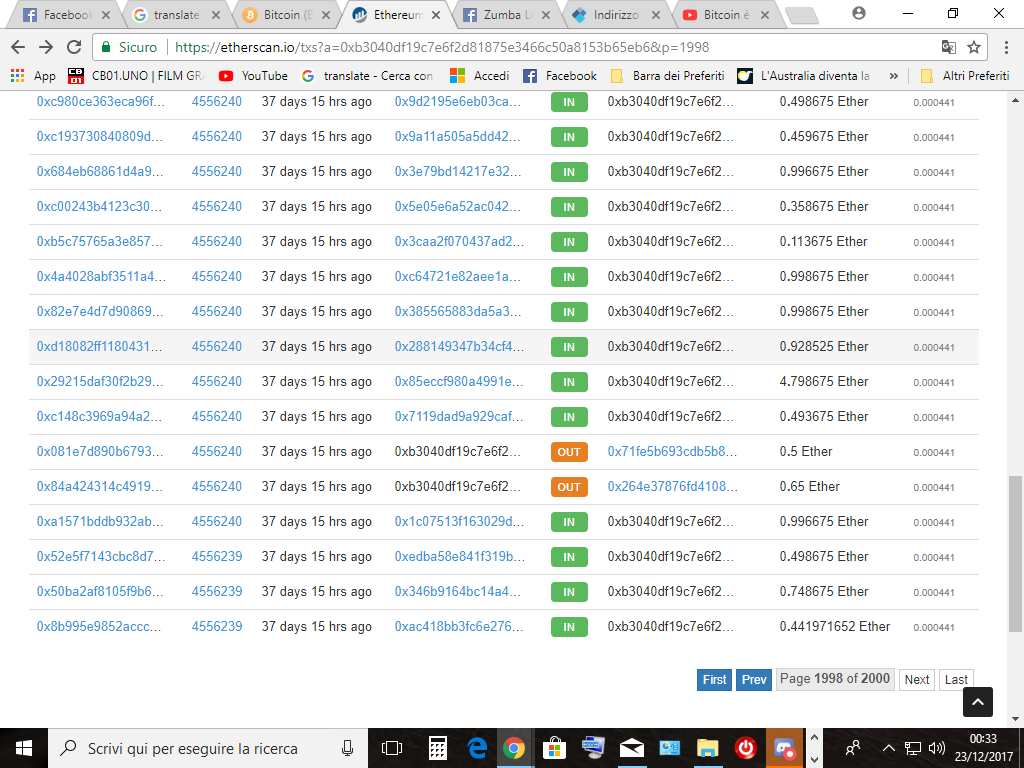Open File Explorer from the taskbar

tap(707, 748)
